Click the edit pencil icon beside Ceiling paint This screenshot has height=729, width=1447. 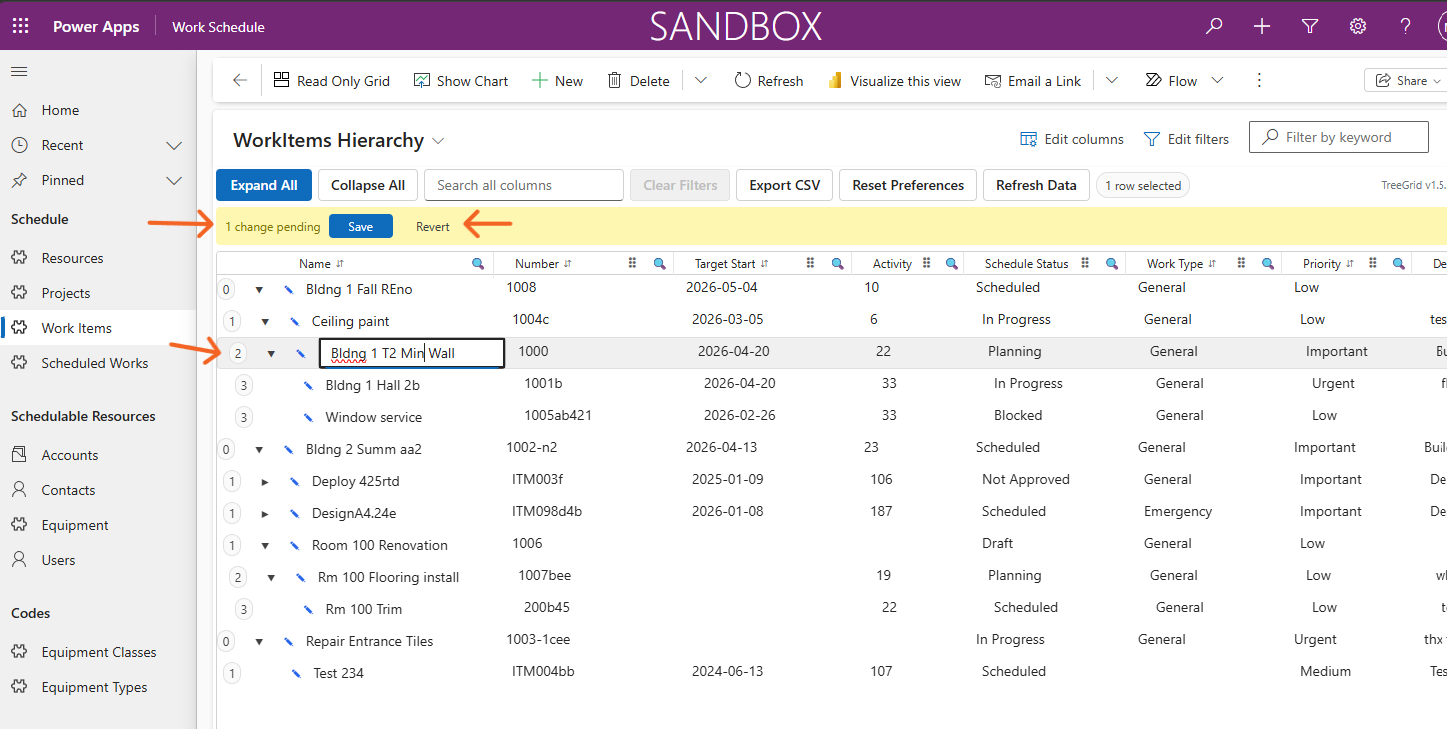click(295, 321)
